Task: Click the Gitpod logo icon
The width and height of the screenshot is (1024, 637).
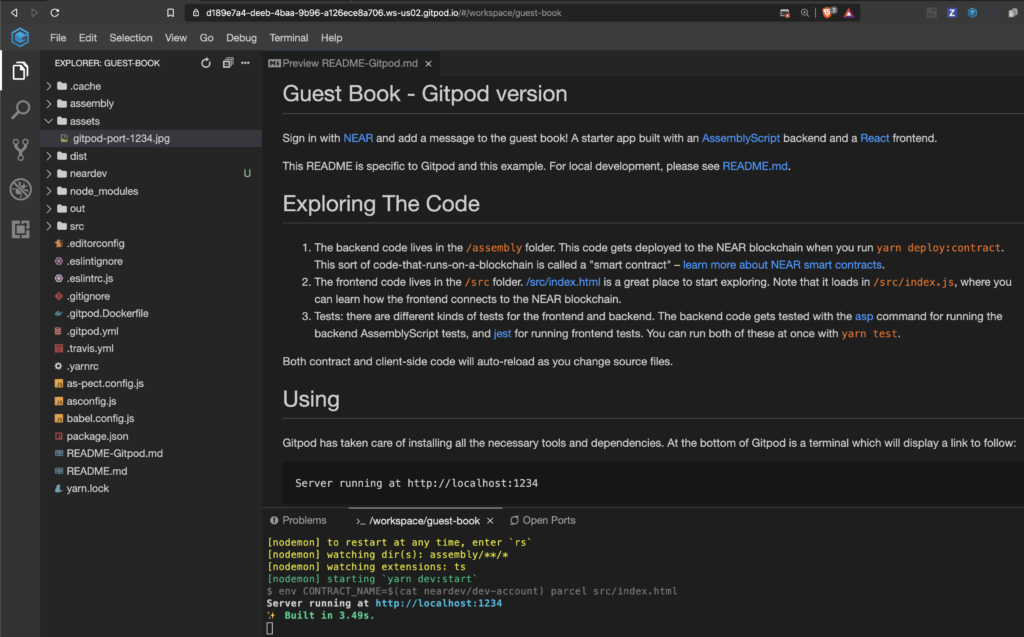Action: [20, 37]
